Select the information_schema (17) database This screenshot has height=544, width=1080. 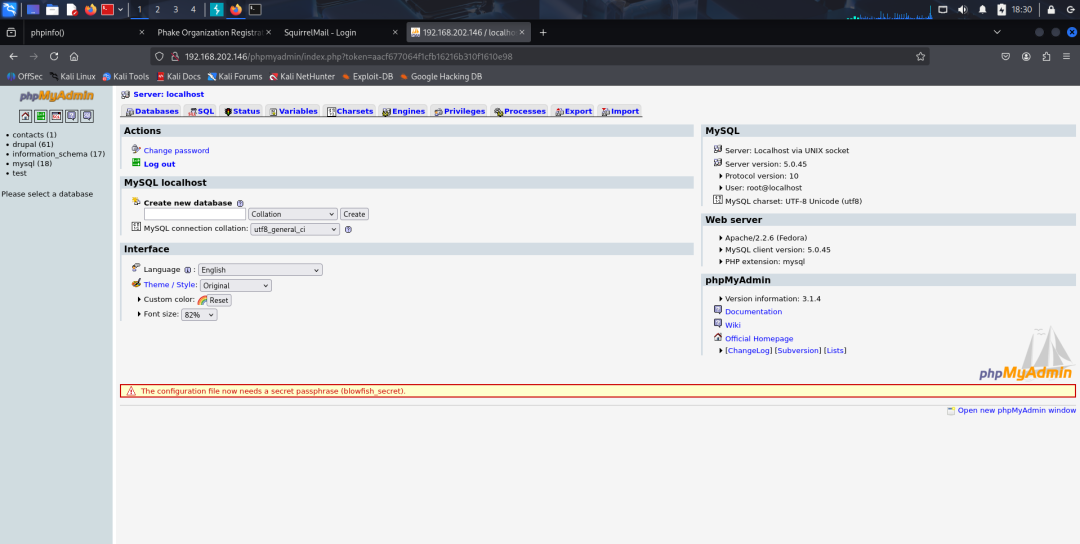tap(59, 154)
